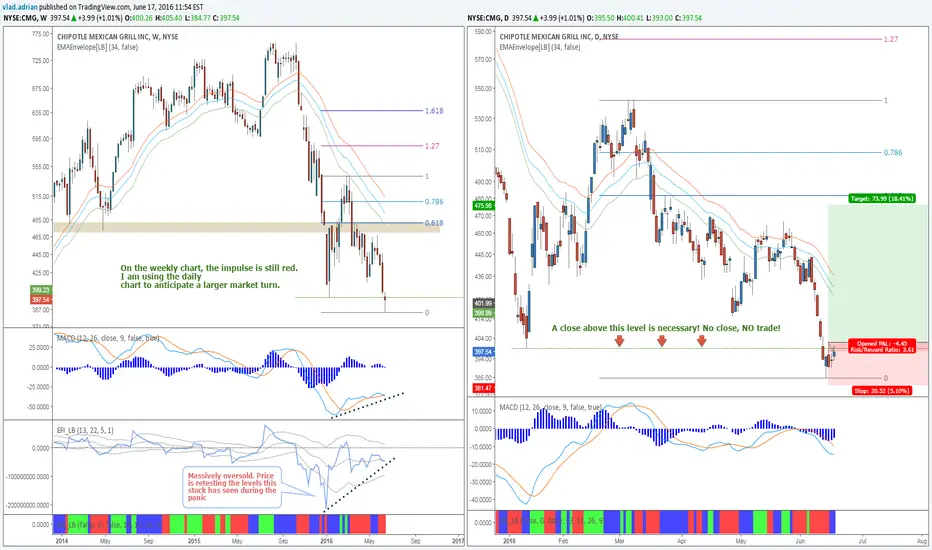Viewport: 932px width, 550px height.
Task: Click the 2017 label on the weekly time axis
Action: pyautogui.click(x=458, y=541)
